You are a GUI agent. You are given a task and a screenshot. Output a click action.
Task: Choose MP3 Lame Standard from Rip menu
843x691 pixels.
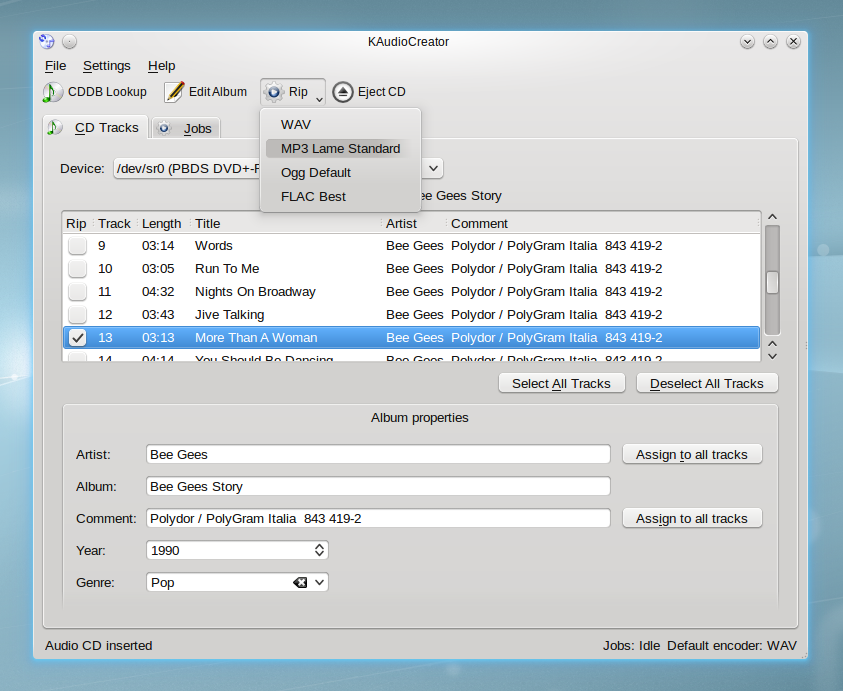[340, 149]
